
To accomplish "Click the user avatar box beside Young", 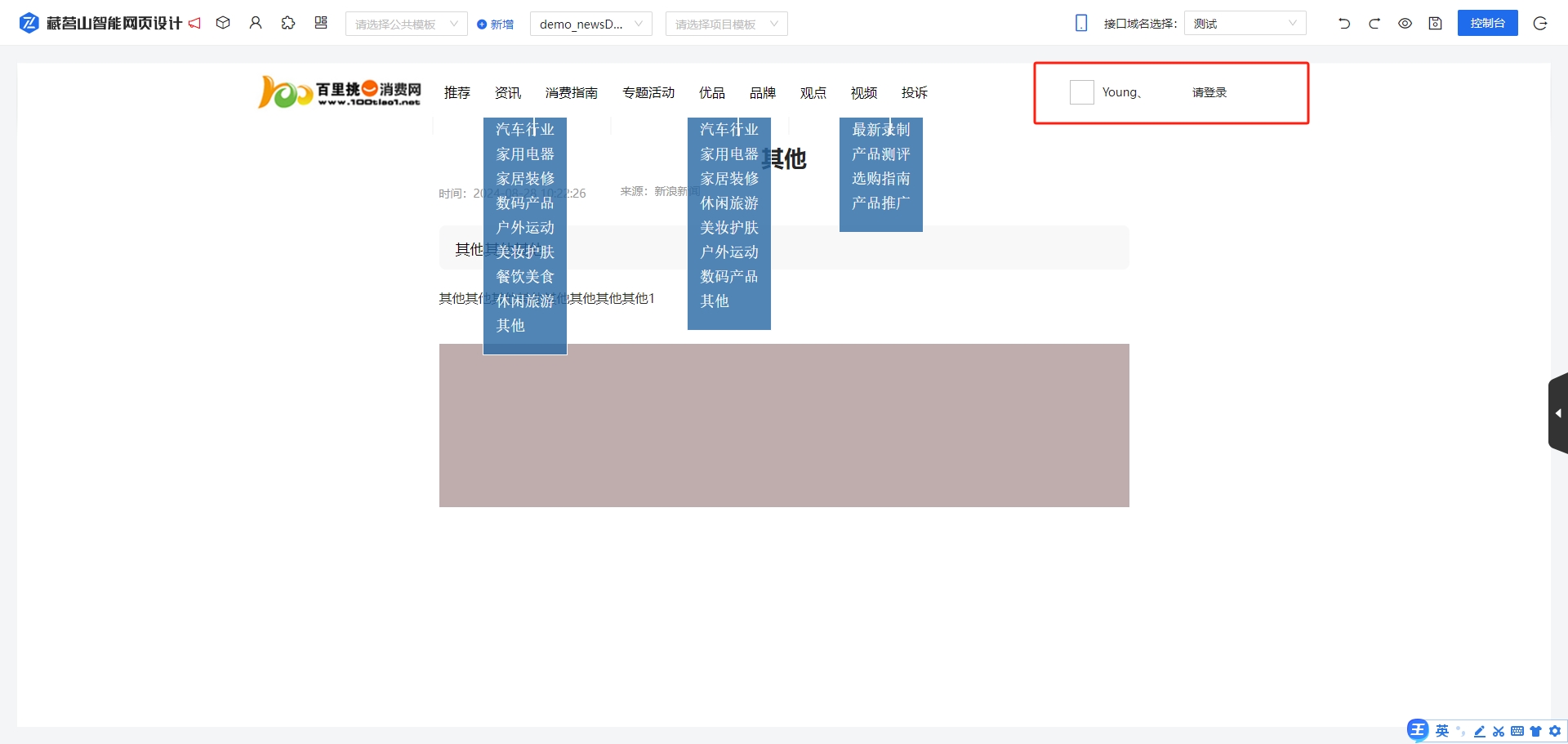I will [x=1082, y=92].
